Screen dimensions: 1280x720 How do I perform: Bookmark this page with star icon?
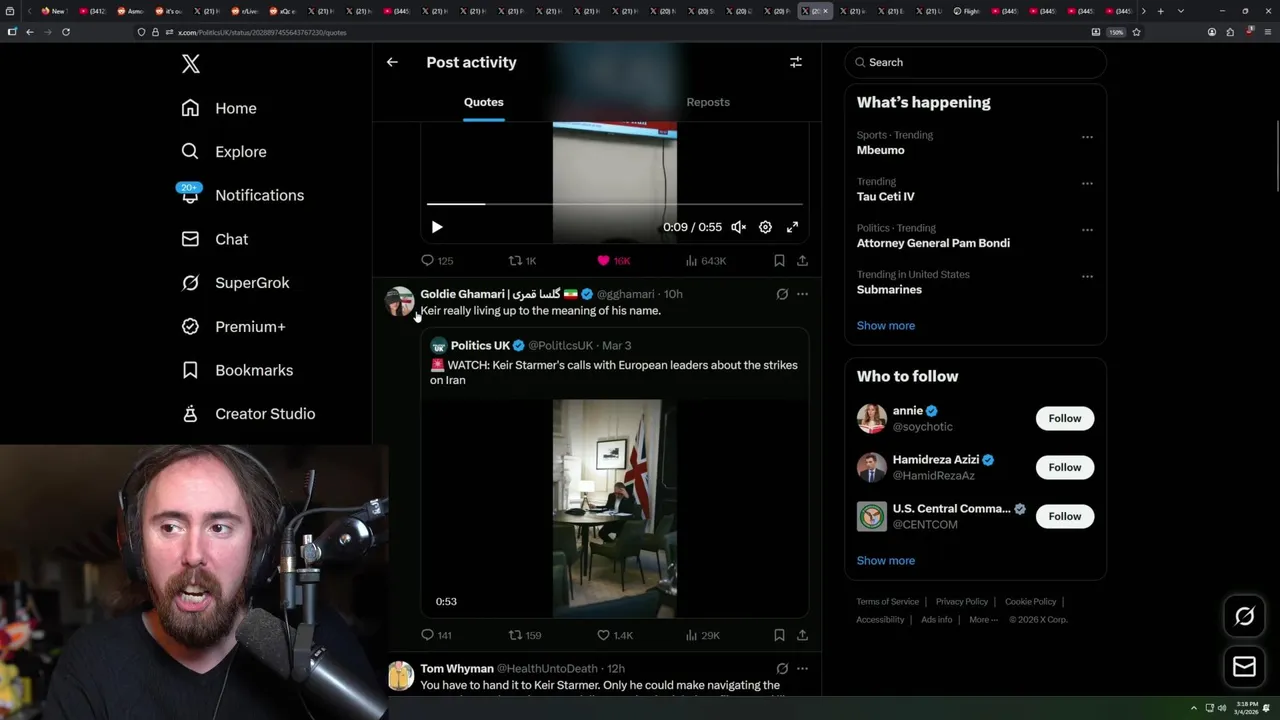(1136, 32)
